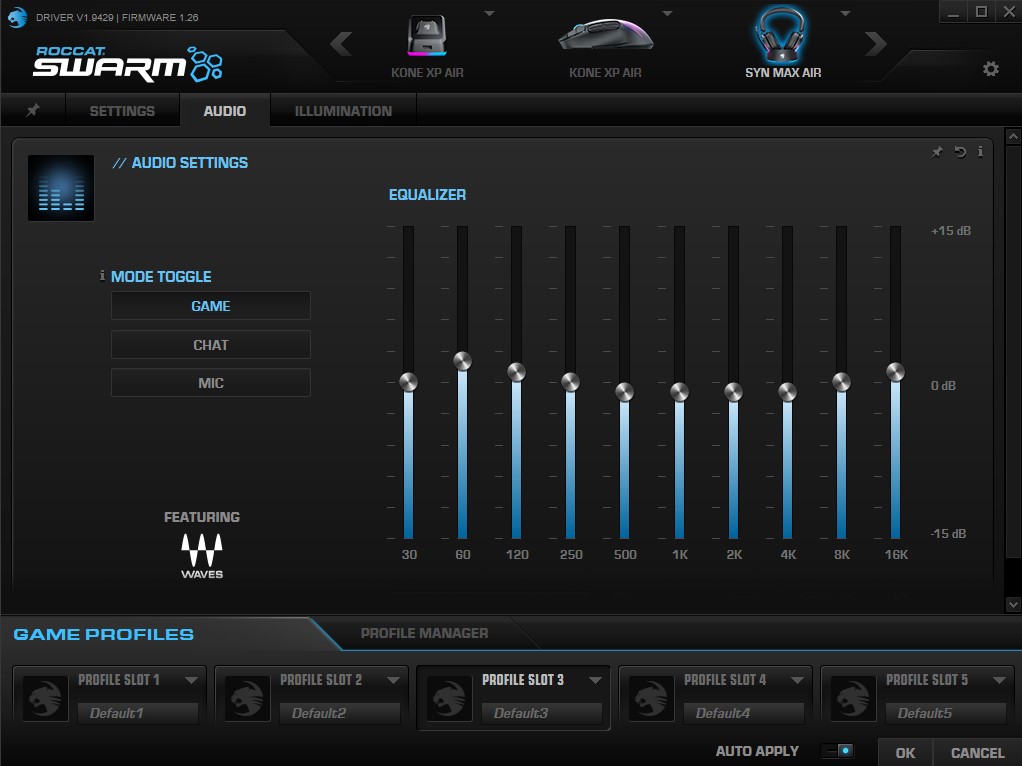
Task: Select the Kone XP Air mouse device icon
Action: point(606,37)
